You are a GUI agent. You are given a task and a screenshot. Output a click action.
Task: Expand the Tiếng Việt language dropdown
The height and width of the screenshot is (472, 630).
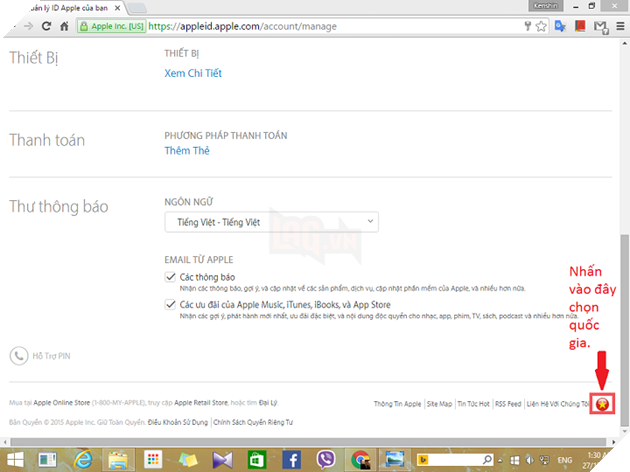(x=270, y=221)
